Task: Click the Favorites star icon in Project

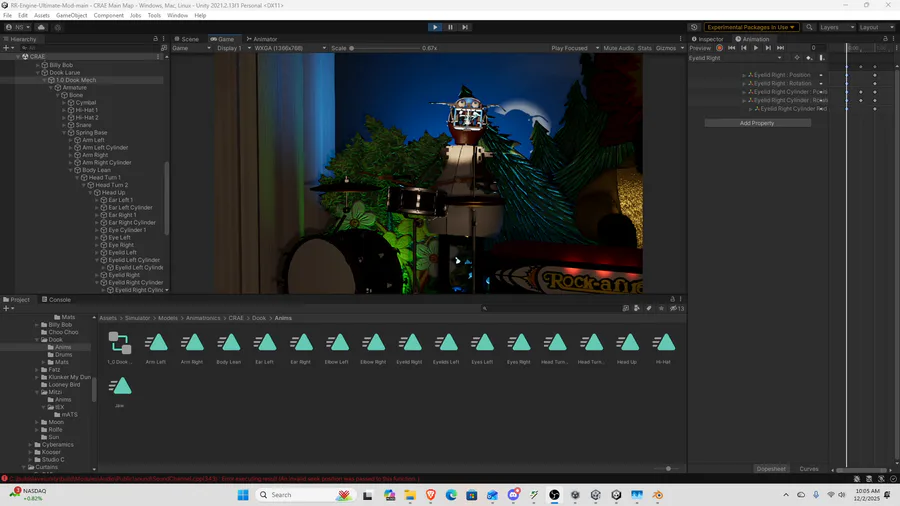Action: point(661,309)
